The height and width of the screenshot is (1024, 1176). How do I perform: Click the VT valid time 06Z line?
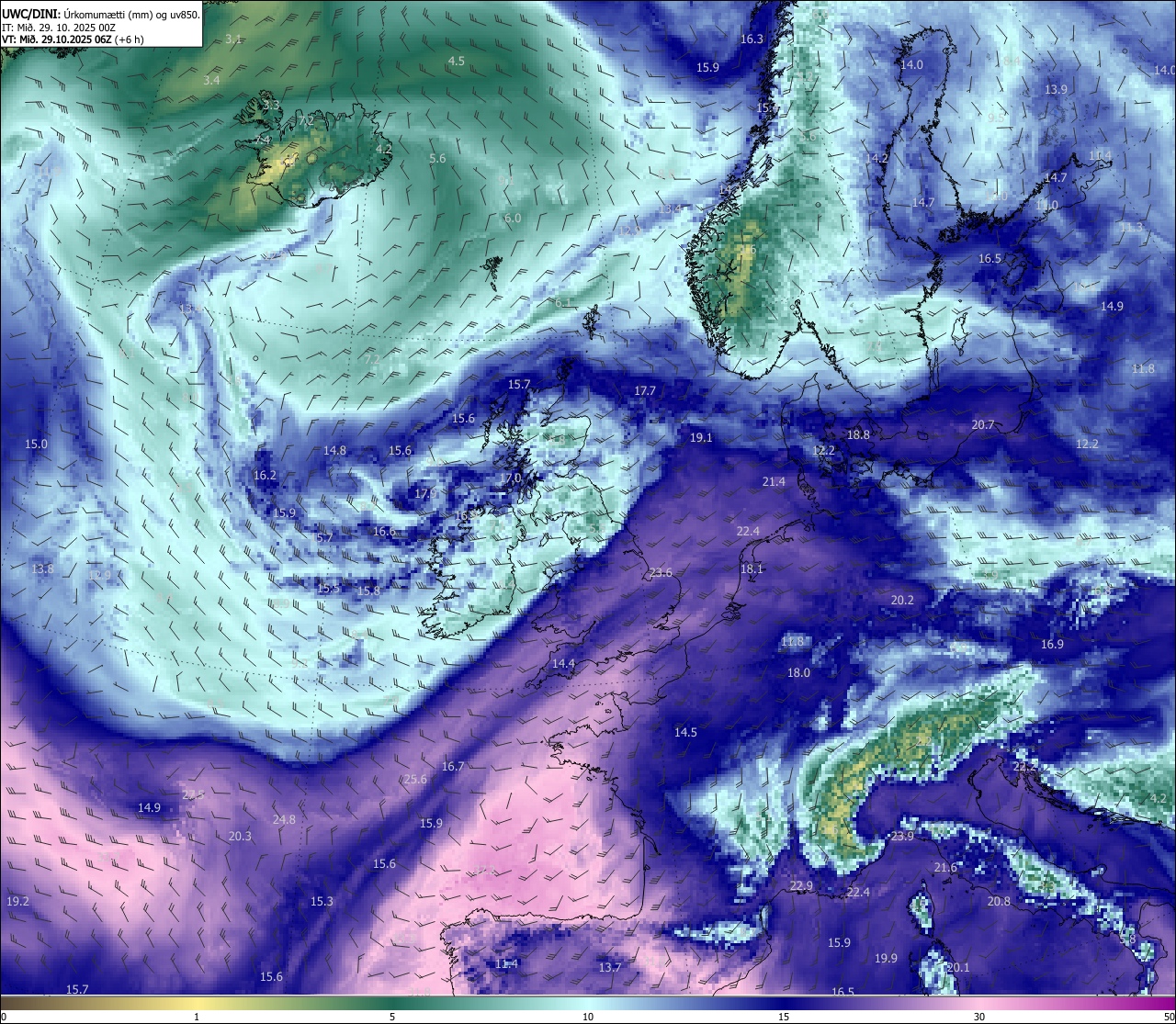click(72, 39)
